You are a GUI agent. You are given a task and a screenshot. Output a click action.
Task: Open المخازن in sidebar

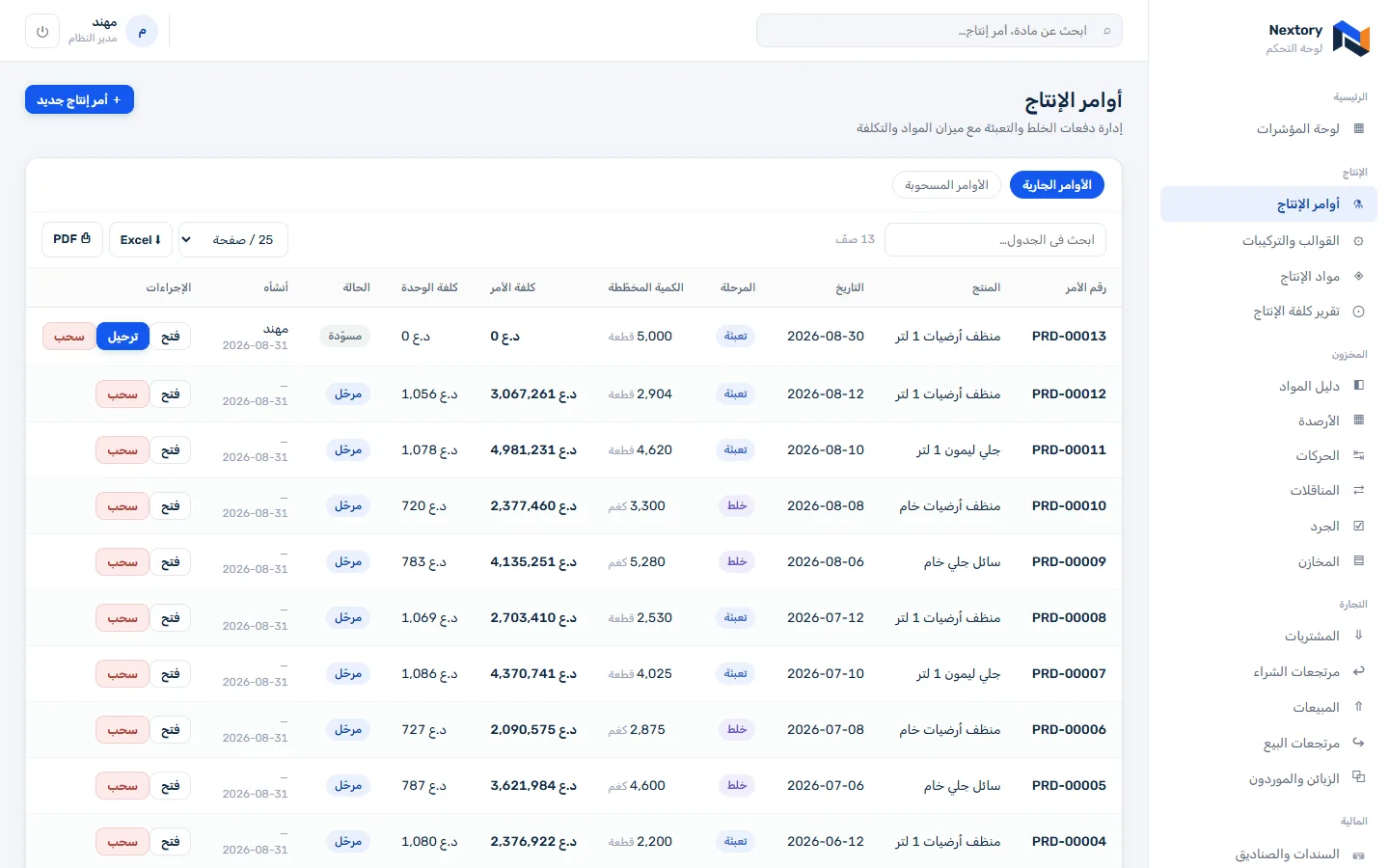[x=1268, y=561]
